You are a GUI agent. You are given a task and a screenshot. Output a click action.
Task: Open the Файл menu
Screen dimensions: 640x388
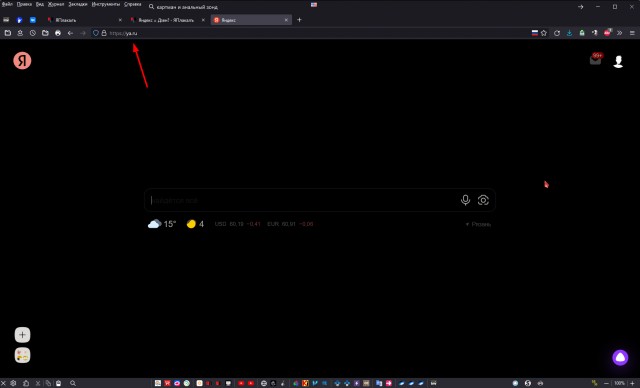[x=7, y=4]
